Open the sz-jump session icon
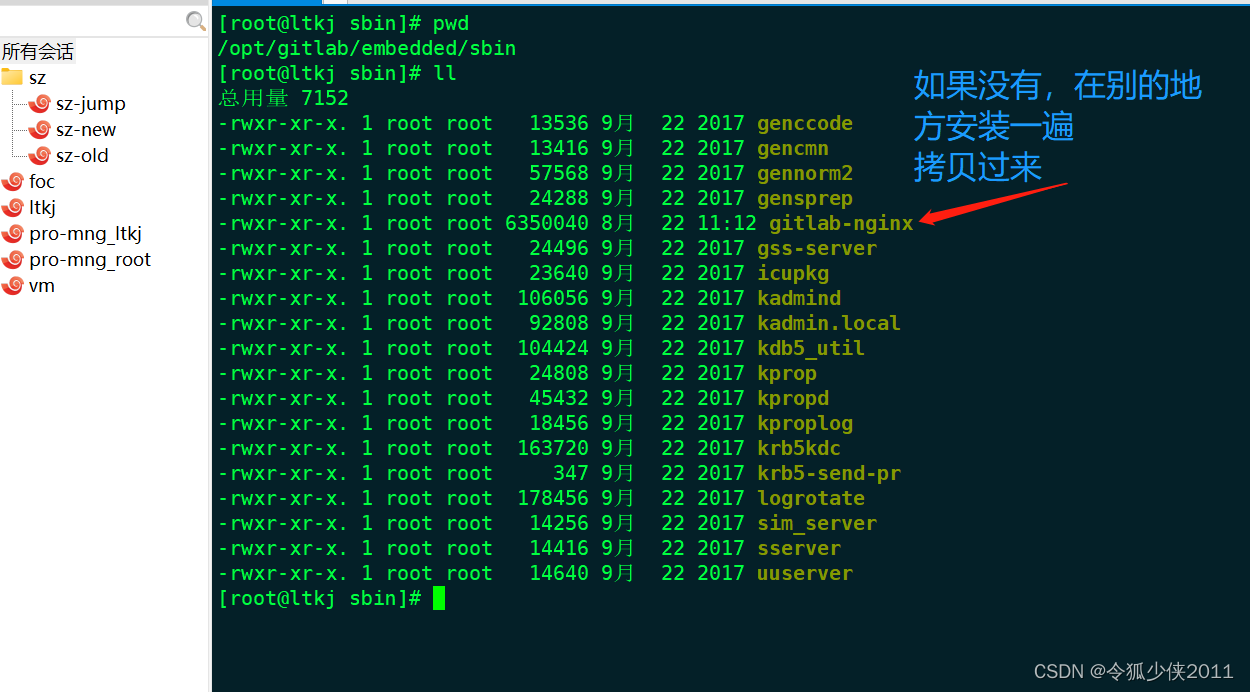This screenshot has width=1250, height=692. tap(38, 103)
